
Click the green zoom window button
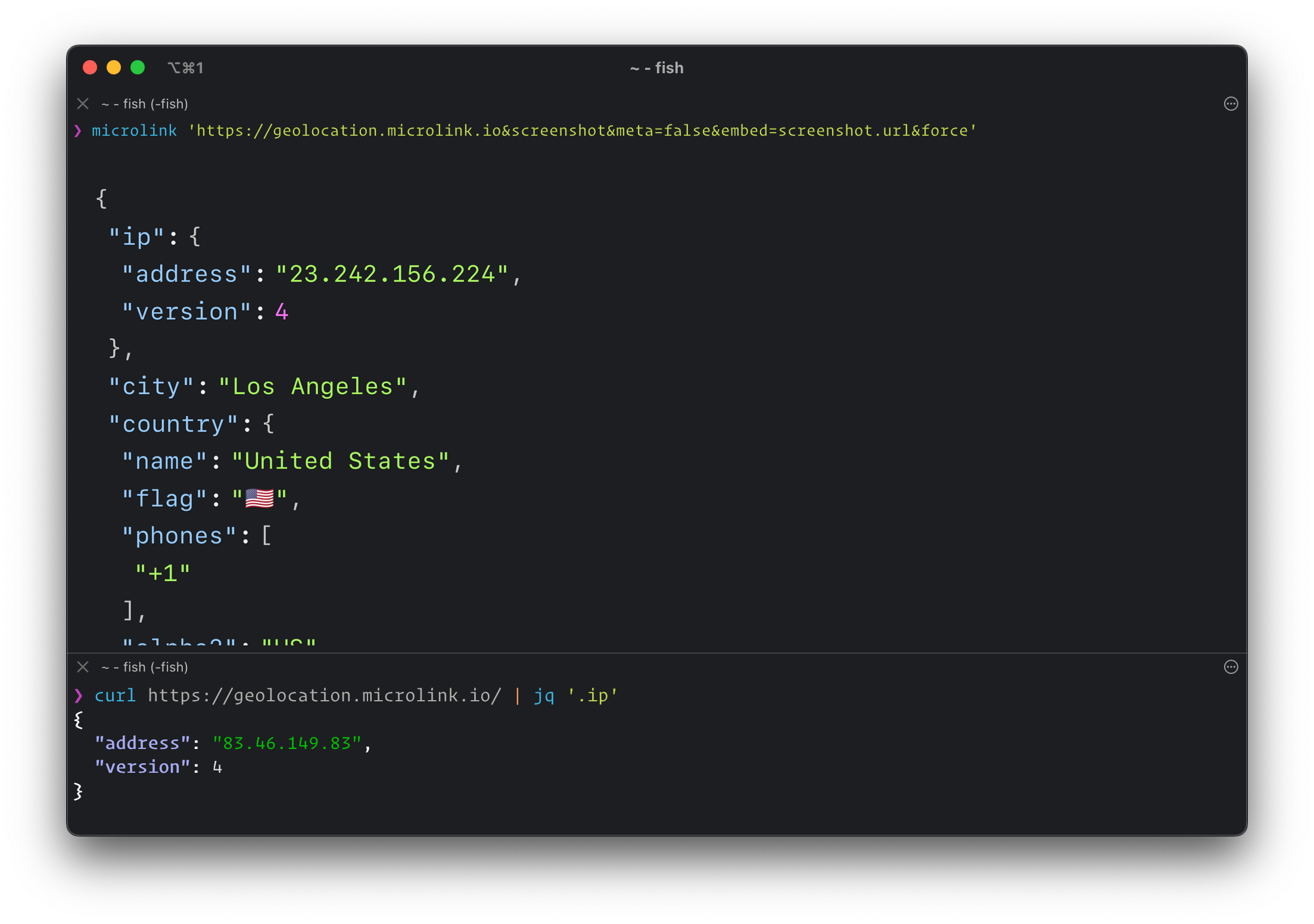pyautogui.click(x=138, y=67)
